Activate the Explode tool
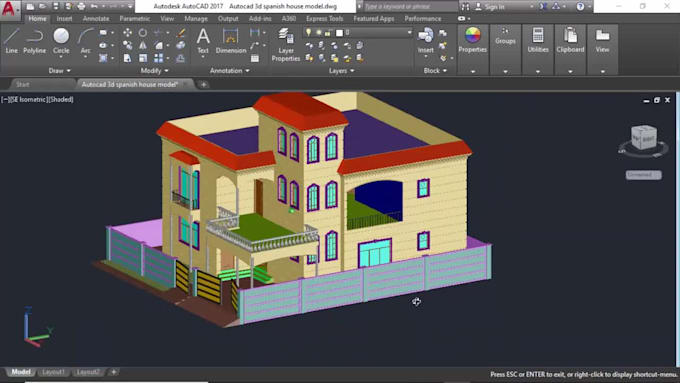680x383 pixels. pos(181,45)
